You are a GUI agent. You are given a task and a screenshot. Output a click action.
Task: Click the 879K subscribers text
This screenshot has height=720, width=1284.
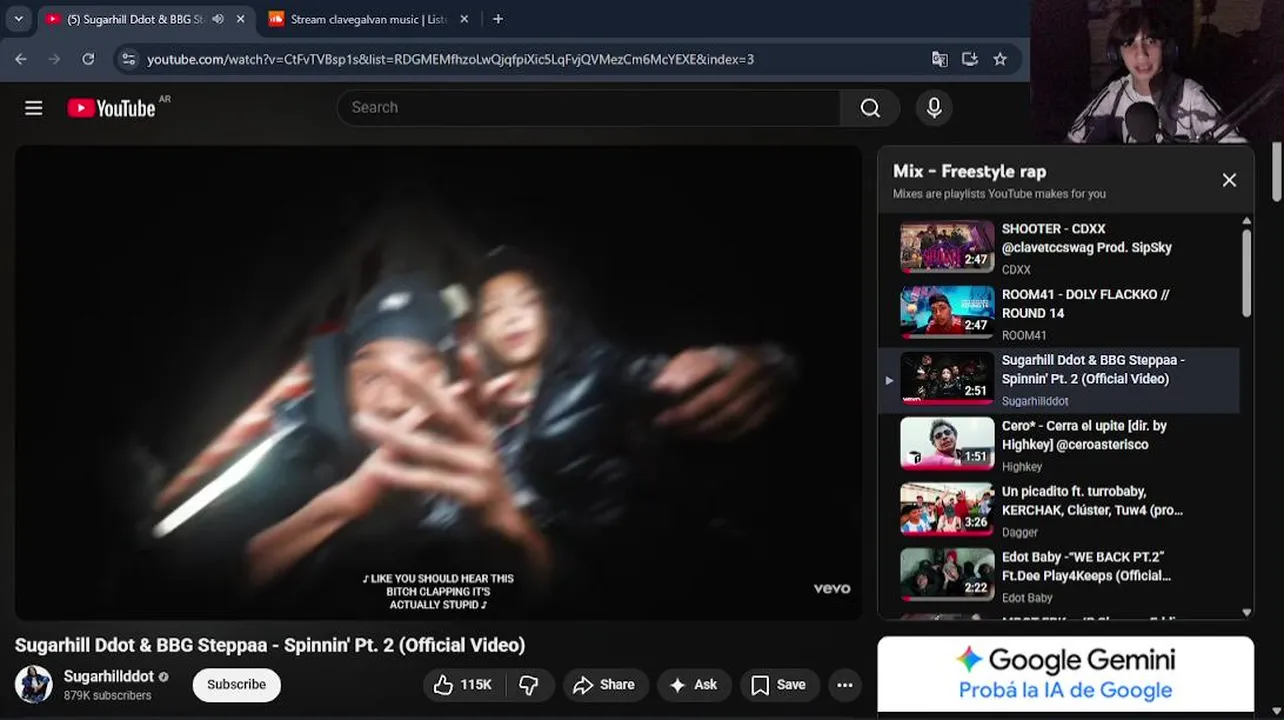click(108, 695)
